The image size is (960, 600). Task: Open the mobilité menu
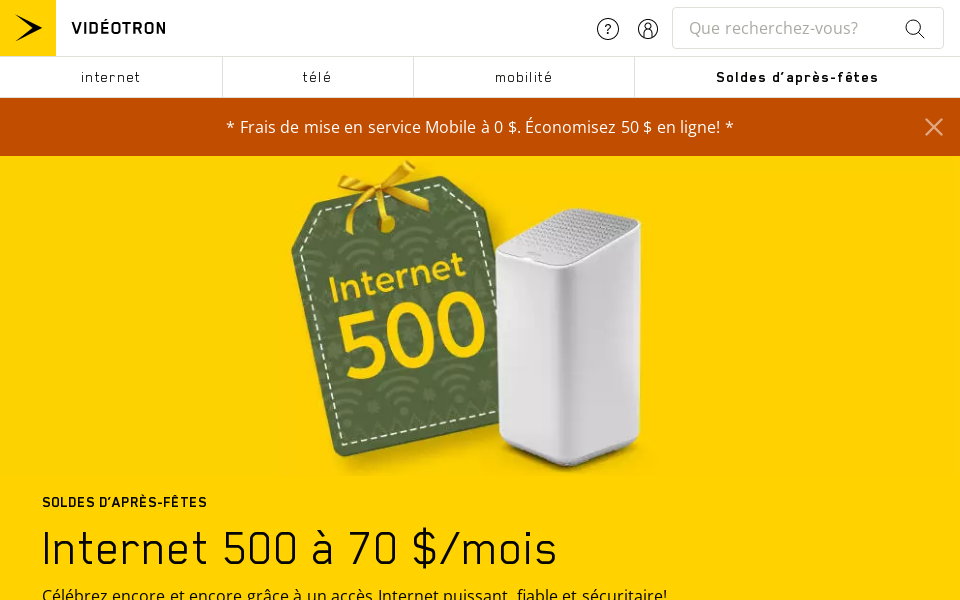pyautogui.click(x=524, y=77)
